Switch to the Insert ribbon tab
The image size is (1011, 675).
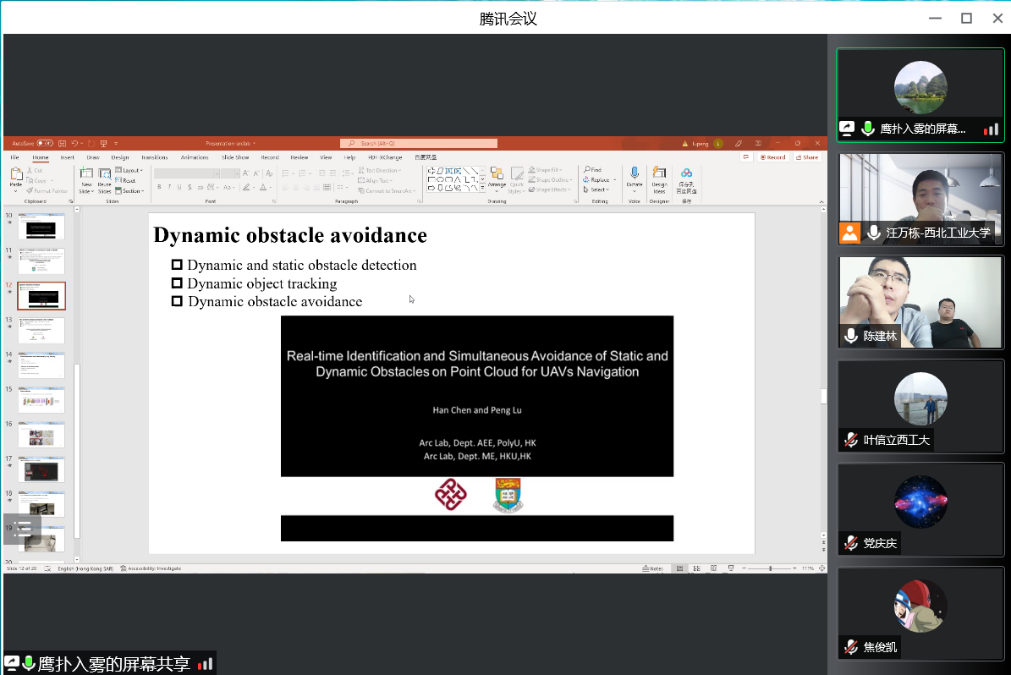click(67, 157)
